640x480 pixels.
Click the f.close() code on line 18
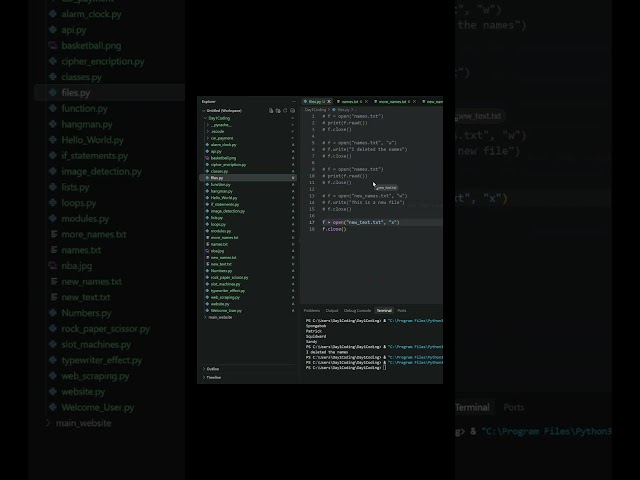334,229
